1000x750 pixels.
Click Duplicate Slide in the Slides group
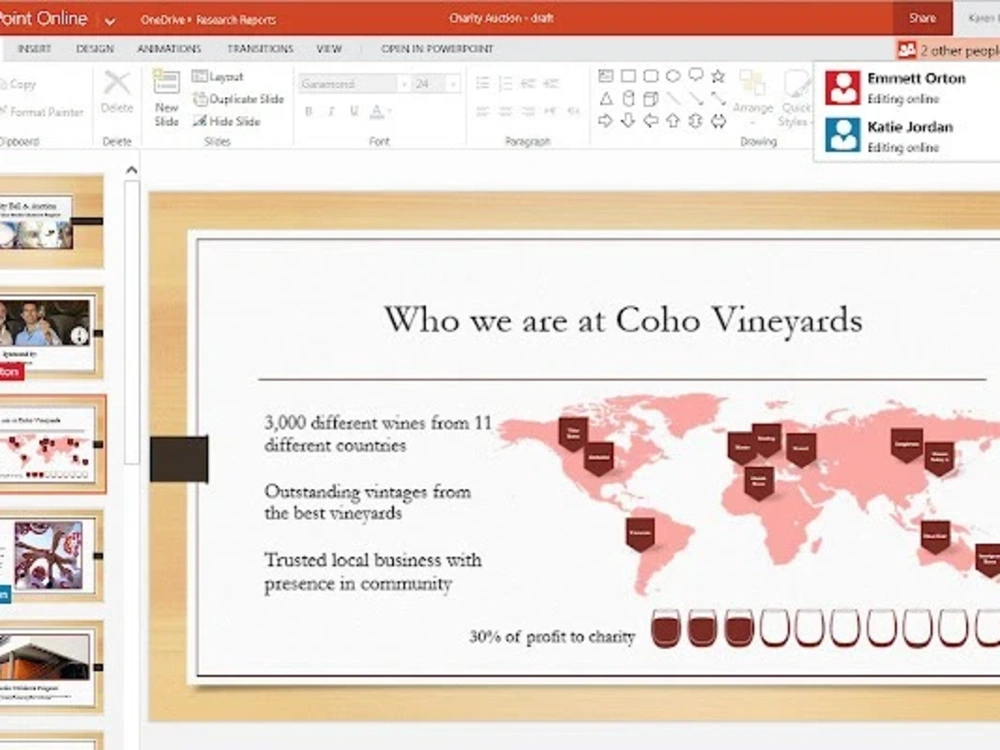(239, 99)
